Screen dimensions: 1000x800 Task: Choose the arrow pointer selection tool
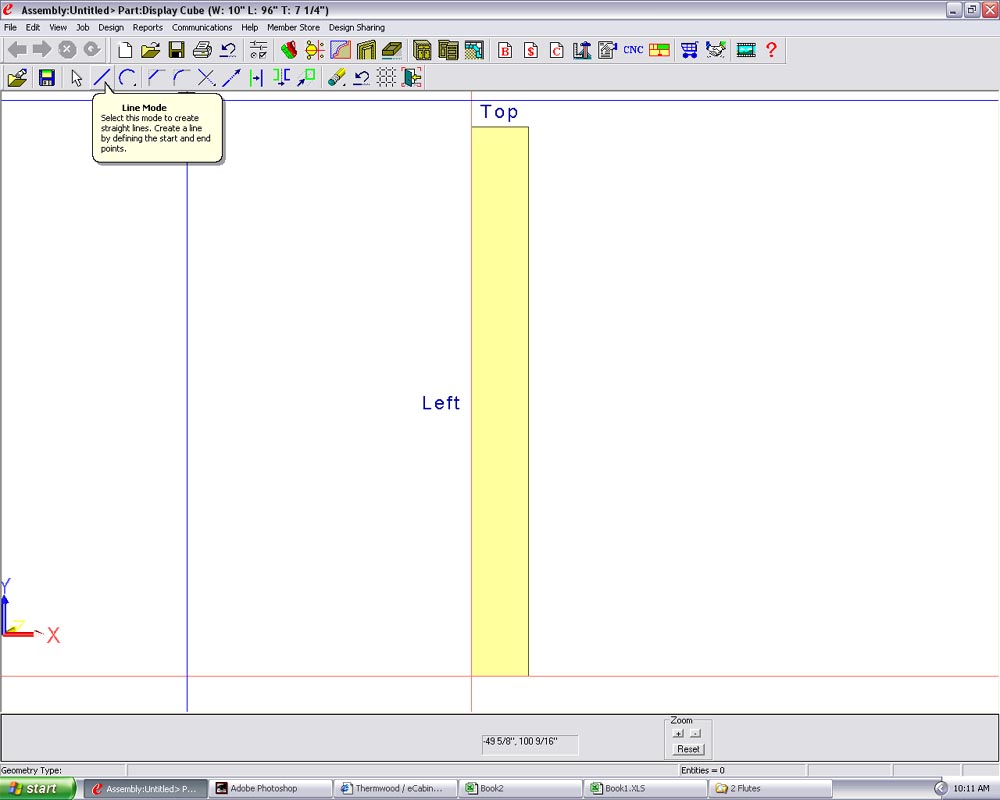(x=76, y=78)
